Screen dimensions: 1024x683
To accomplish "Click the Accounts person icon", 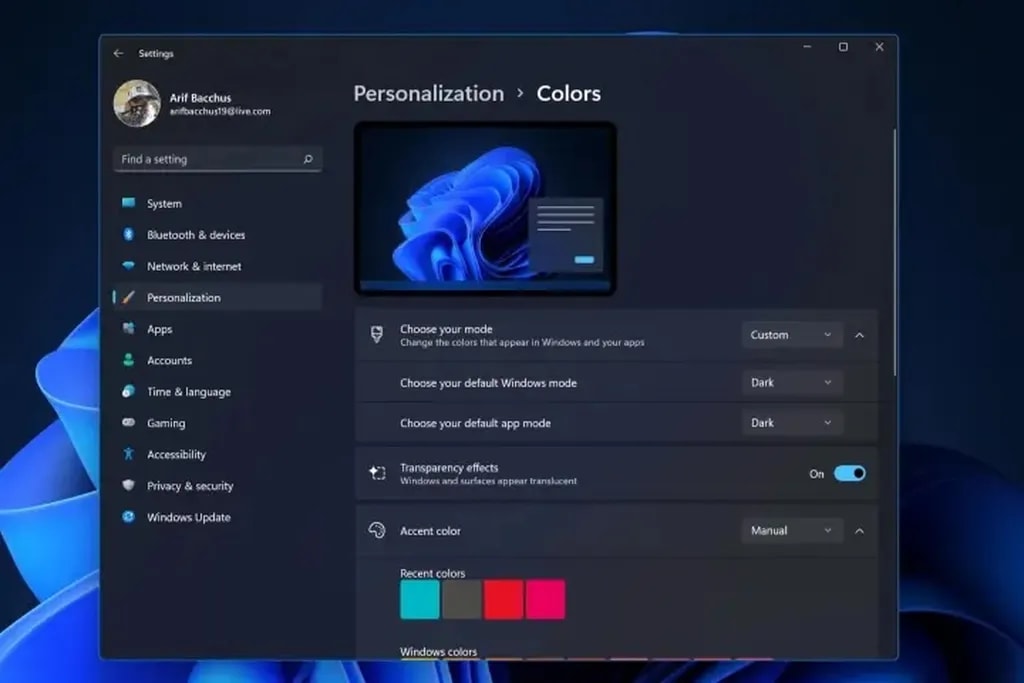I will (128, 360).
